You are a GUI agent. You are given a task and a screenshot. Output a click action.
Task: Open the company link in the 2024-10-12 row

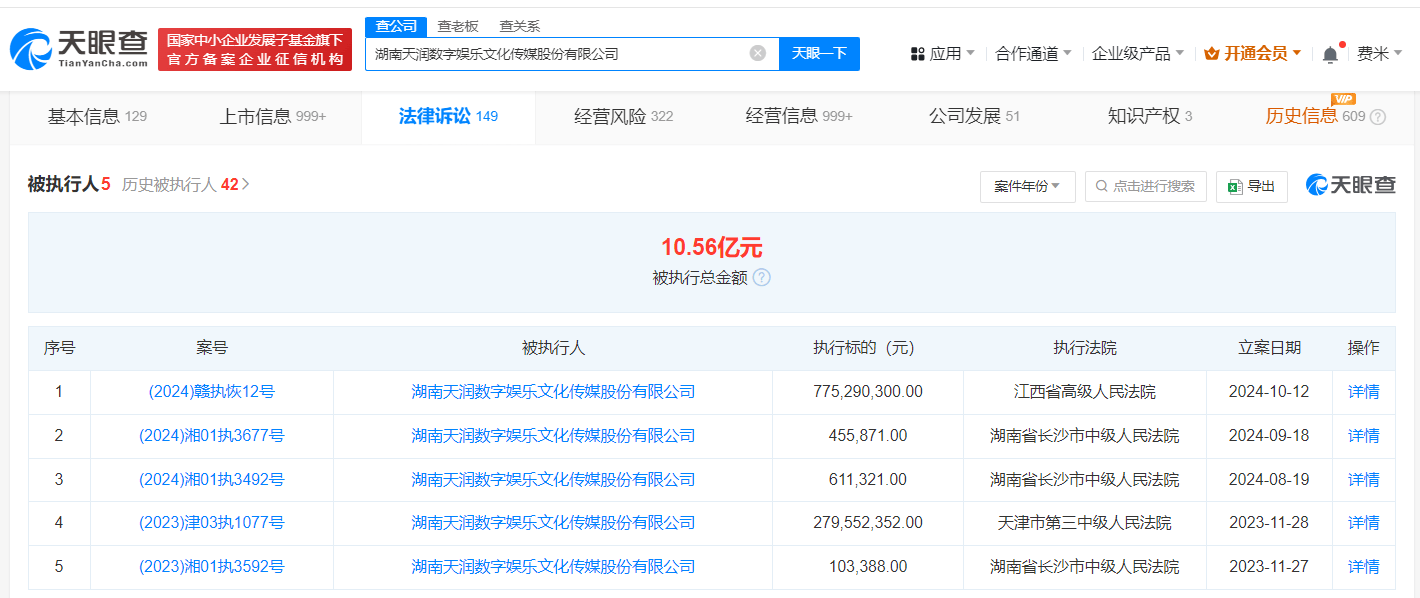[553, 392]
